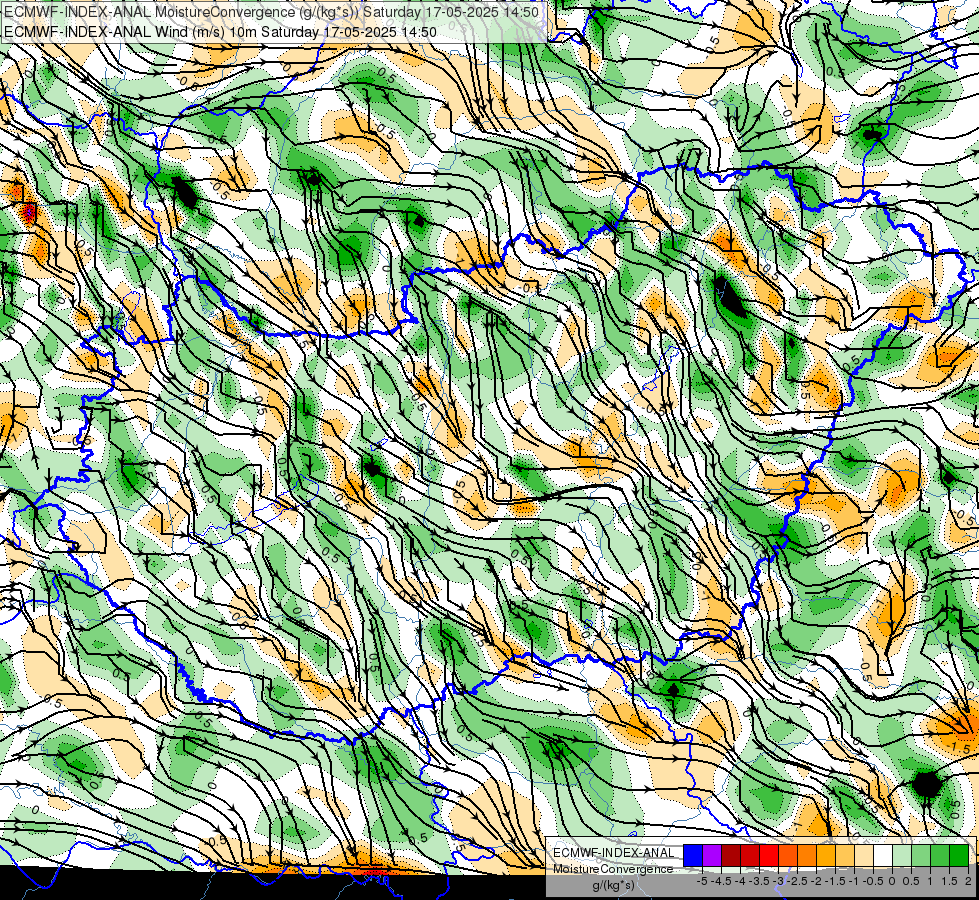Screen dimensions: 979x900
Task: Click the light green swatch between 0.5 and 1
Action: (x=921, y=856)
